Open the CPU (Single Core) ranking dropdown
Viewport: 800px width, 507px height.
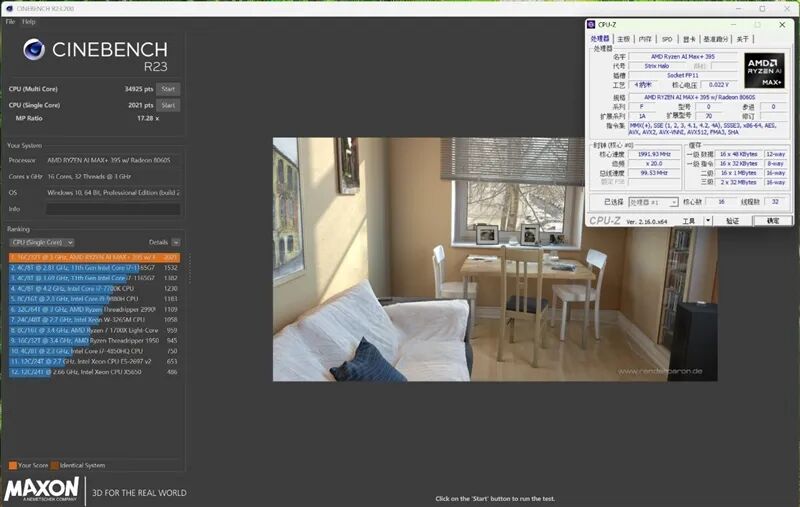(42, 242)
